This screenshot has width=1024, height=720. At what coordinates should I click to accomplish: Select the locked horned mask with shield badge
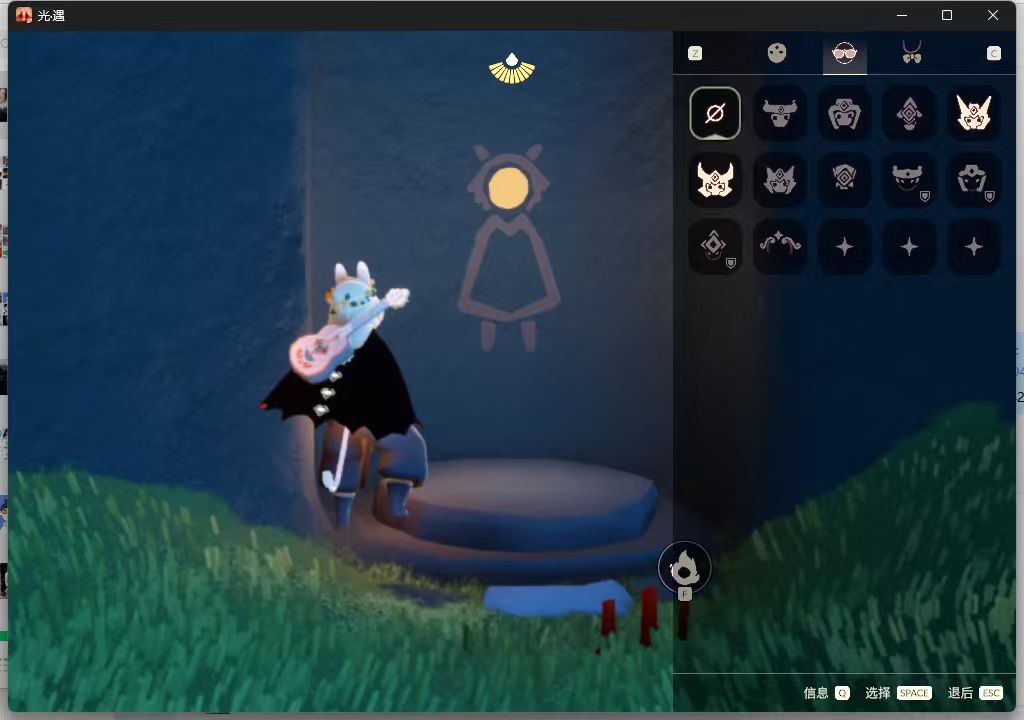[908, 180]
